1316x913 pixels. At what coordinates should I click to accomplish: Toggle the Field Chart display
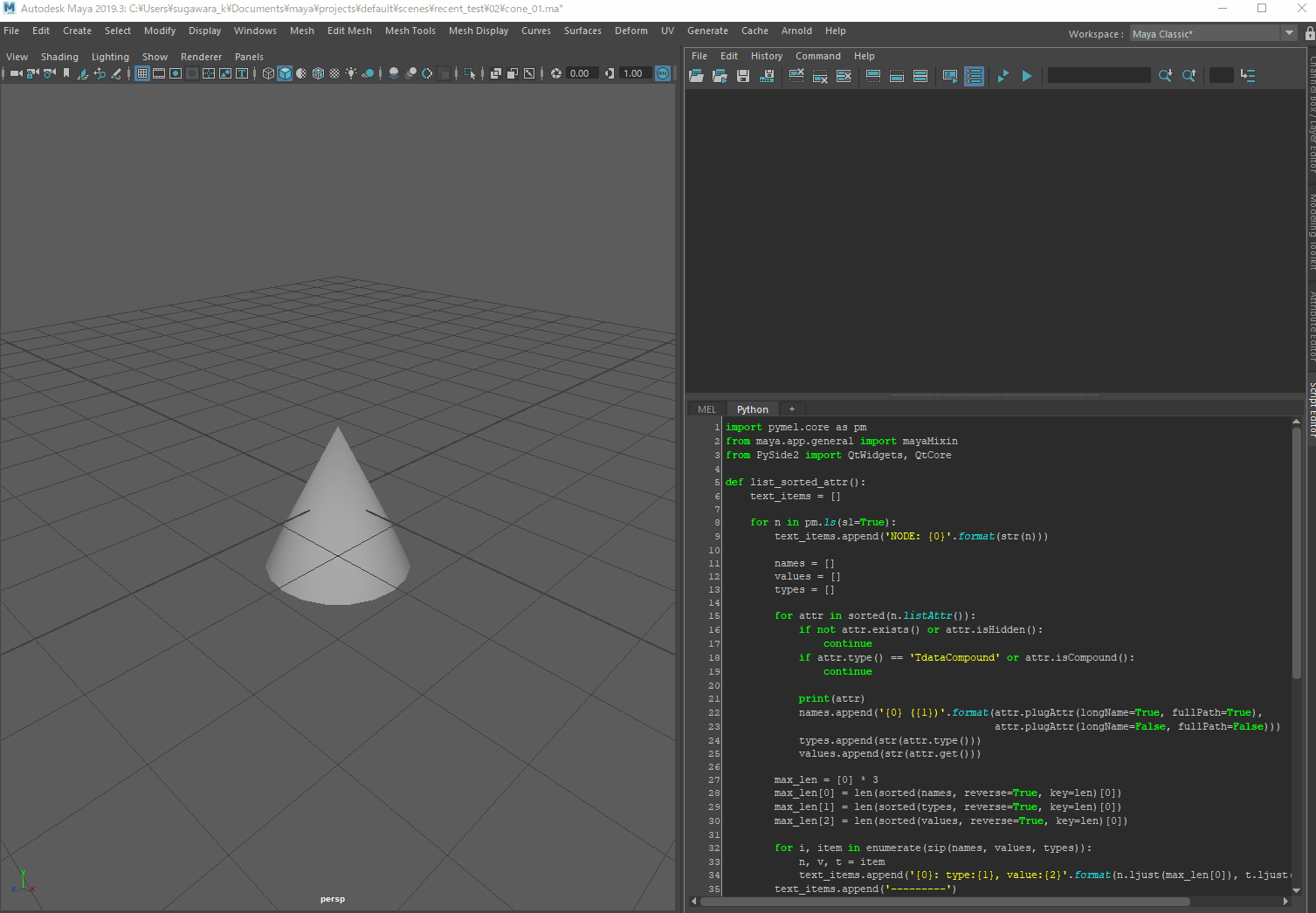click(209, 73)
